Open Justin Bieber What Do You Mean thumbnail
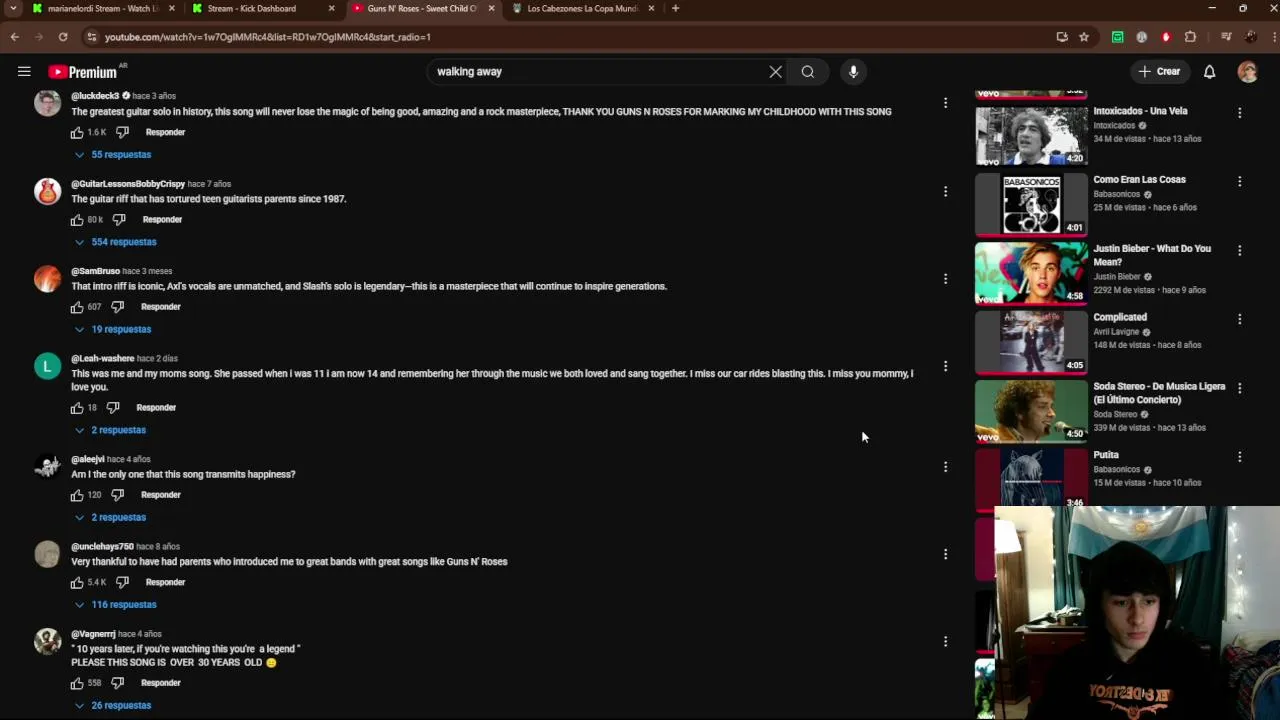The width and height of the screenshot is (1280, 720). point(1031,273)
